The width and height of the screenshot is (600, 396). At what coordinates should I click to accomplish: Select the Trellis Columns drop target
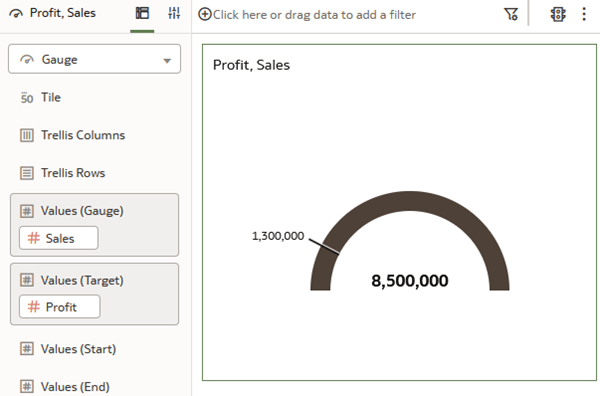83,135
